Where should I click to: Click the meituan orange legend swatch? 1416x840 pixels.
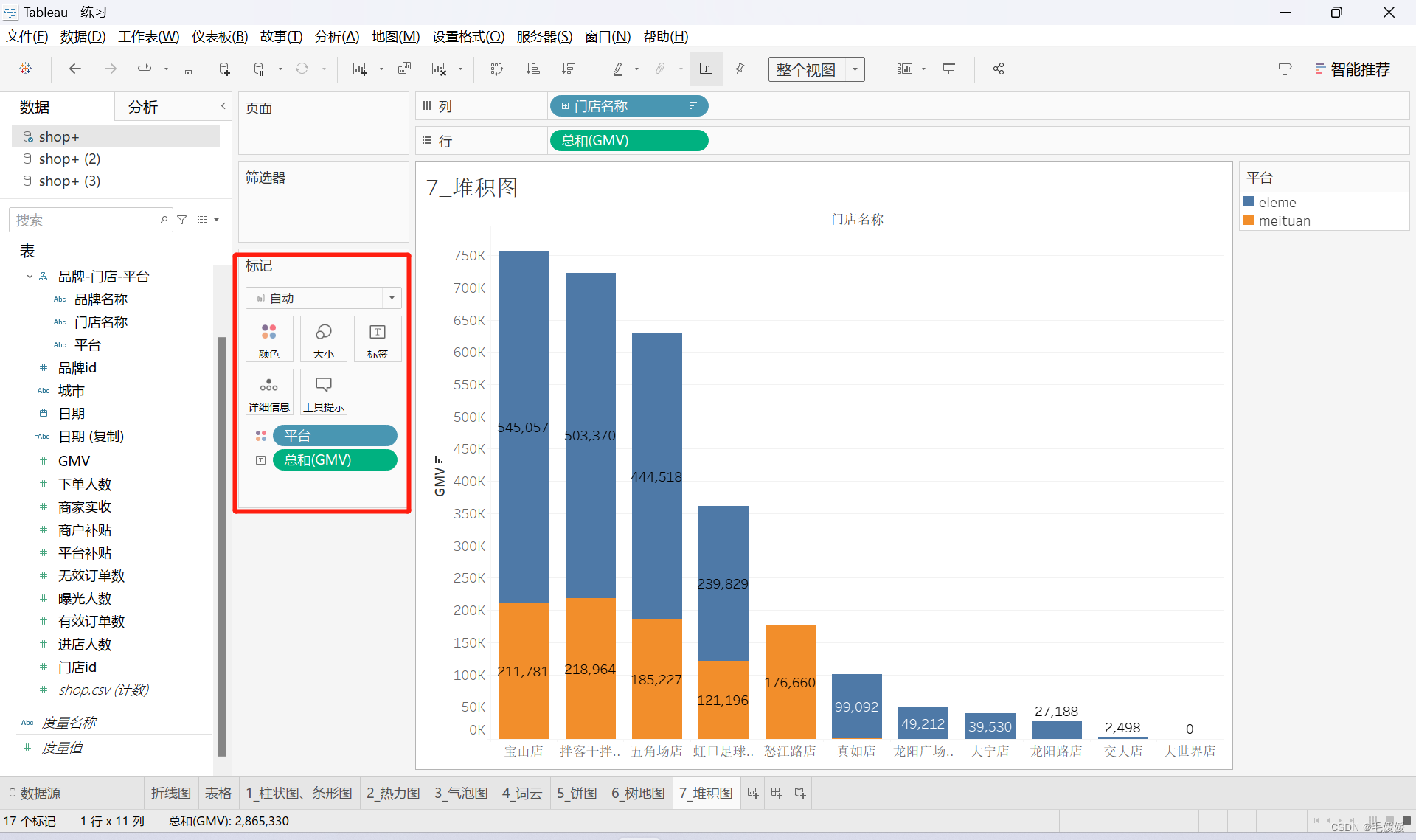pos(1249,220)
